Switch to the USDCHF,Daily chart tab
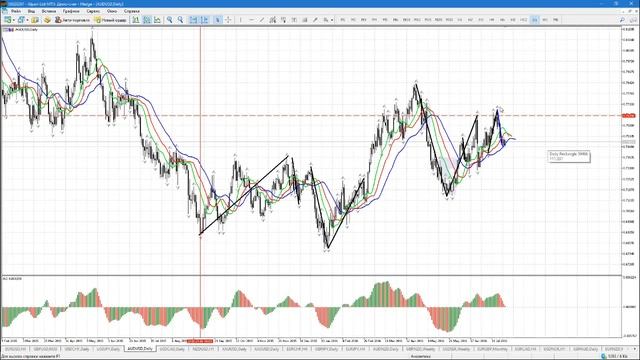Screen dimensions: 640x360 (77, 349)
